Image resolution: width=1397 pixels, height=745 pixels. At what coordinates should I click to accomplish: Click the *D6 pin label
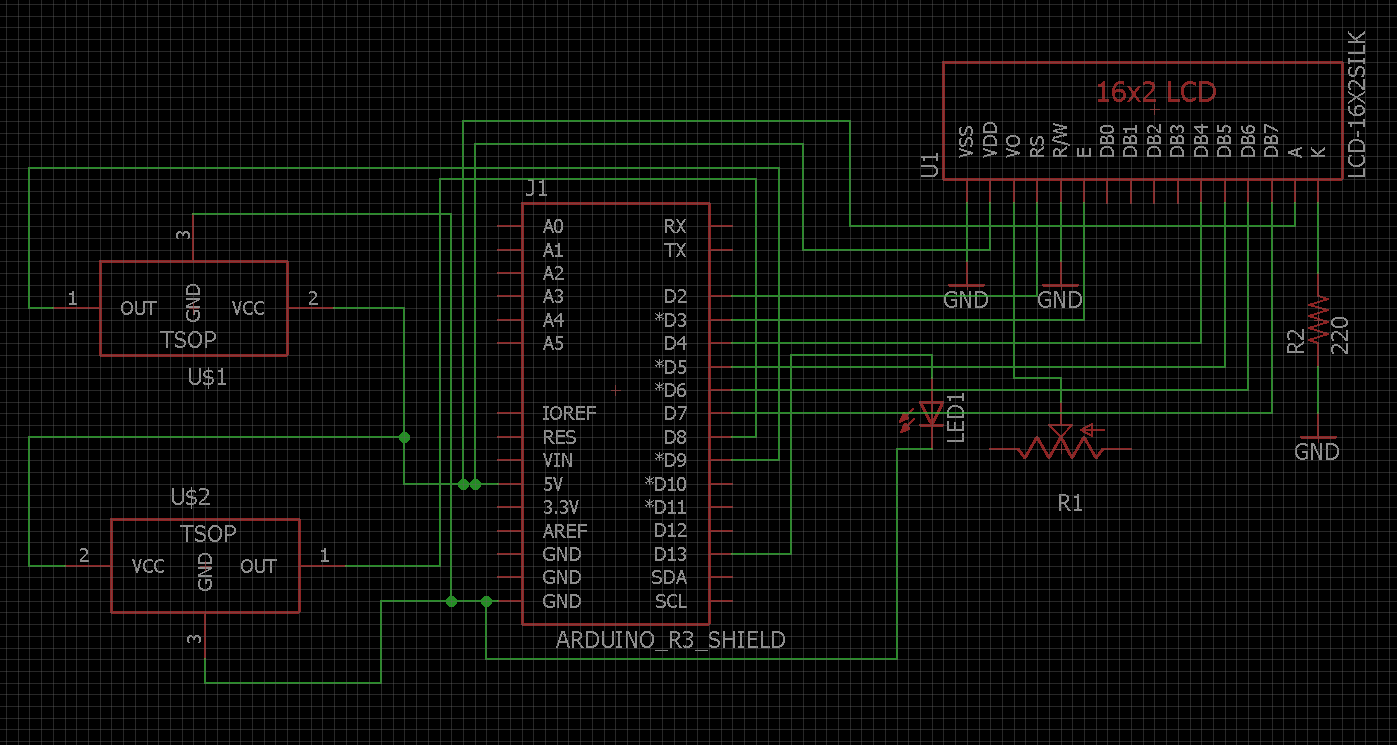pyautogui.click(x=671, y=390)
